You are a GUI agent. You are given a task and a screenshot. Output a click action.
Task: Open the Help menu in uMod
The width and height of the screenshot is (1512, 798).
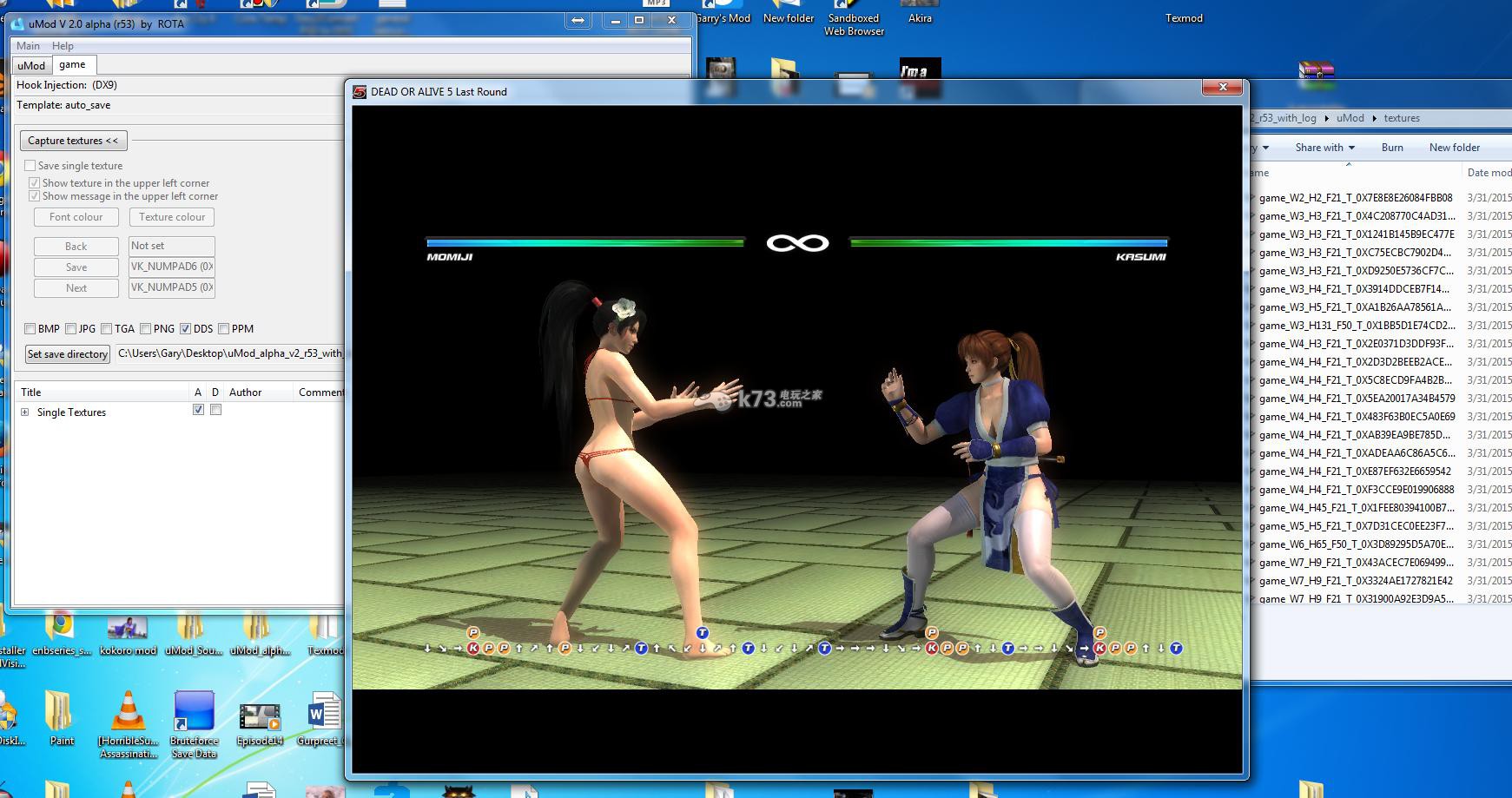click(x=63, y=46)
